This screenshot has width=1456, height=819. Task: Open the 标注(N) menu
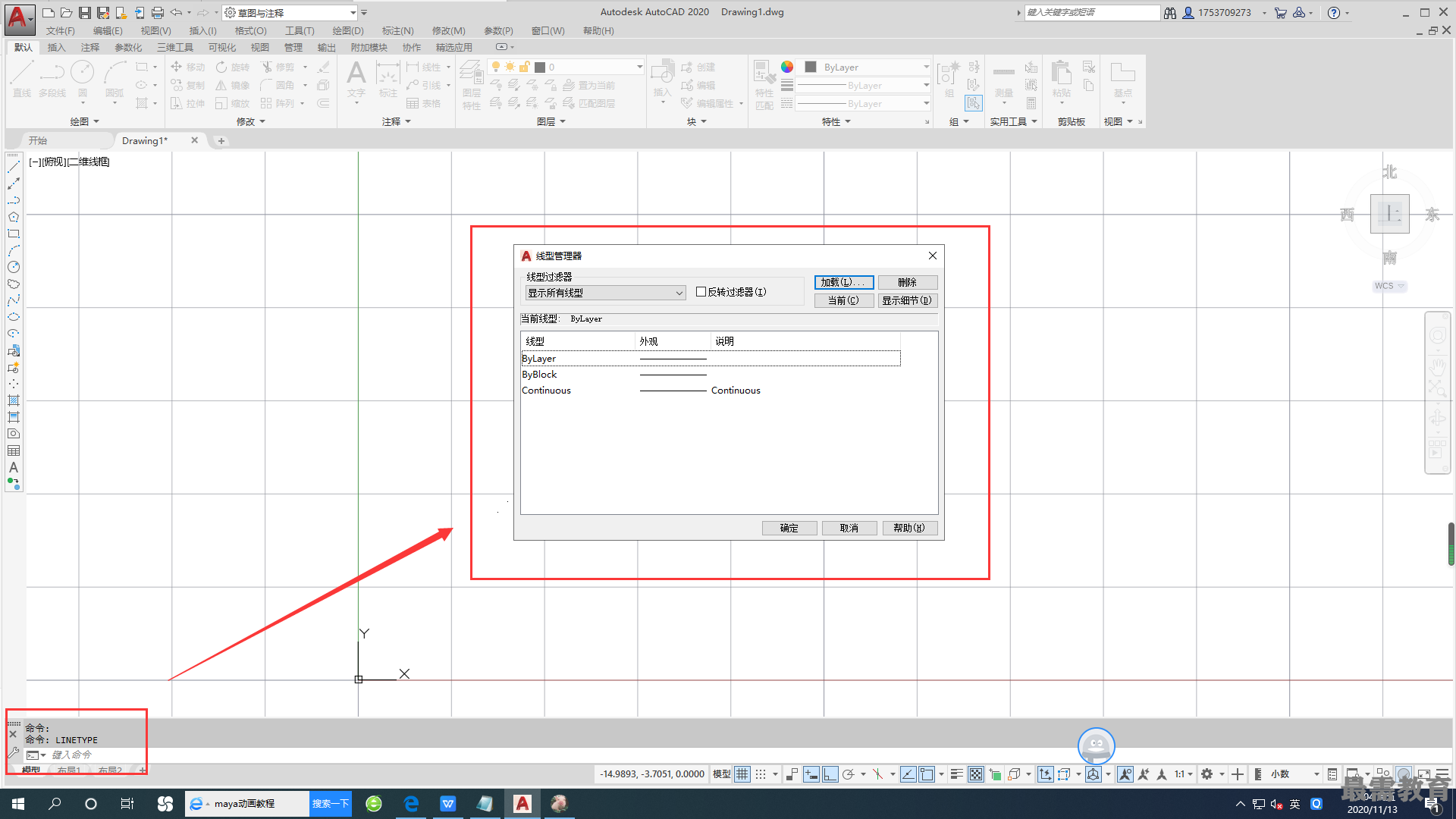click(x=398, y=31)
